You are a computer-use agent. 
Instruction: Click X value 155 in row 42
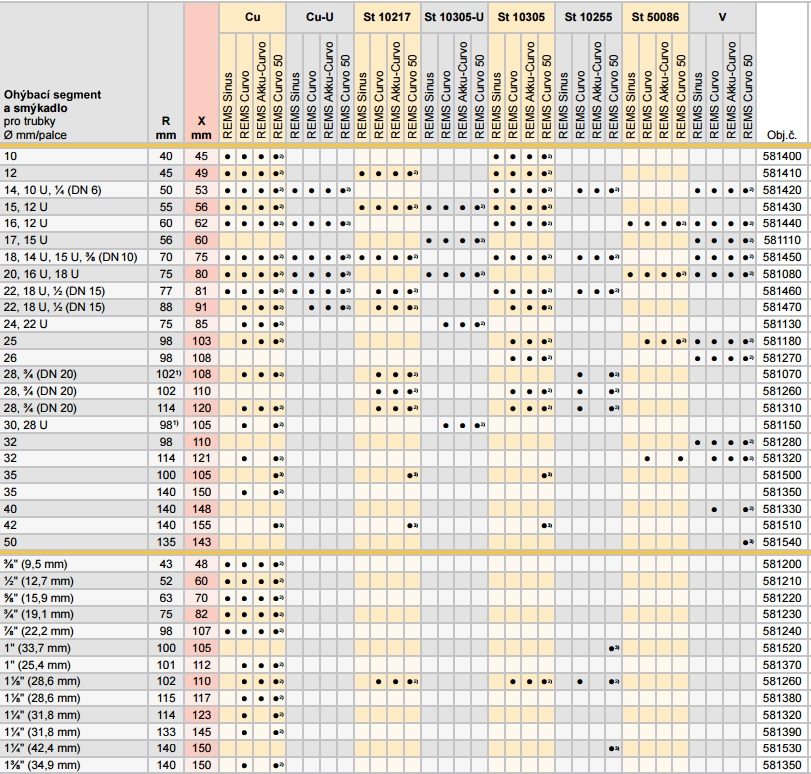tap(201, 525)
